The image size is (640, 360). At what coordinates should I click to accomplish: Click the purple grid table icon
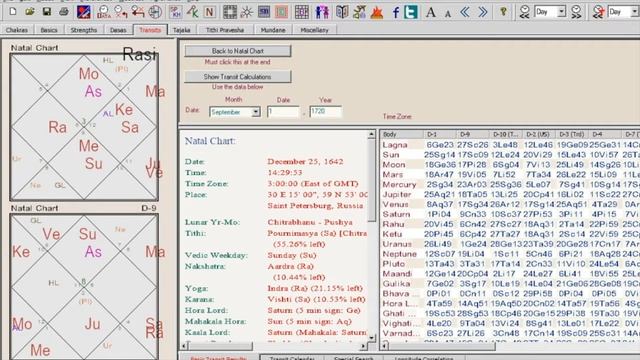point(302,12)
